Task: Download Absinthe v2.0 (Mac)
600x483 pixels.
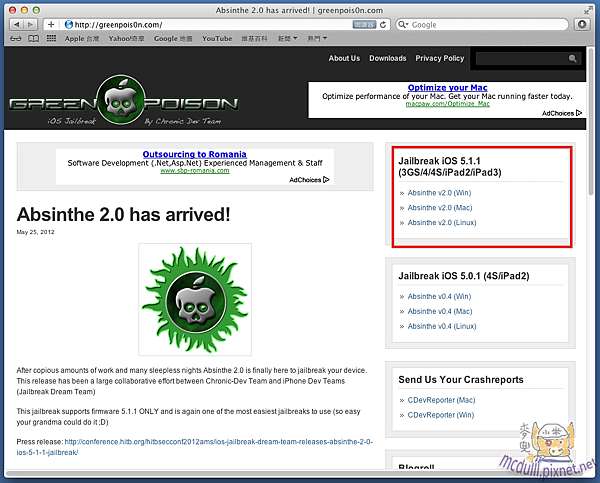Action: click(440, 208)
